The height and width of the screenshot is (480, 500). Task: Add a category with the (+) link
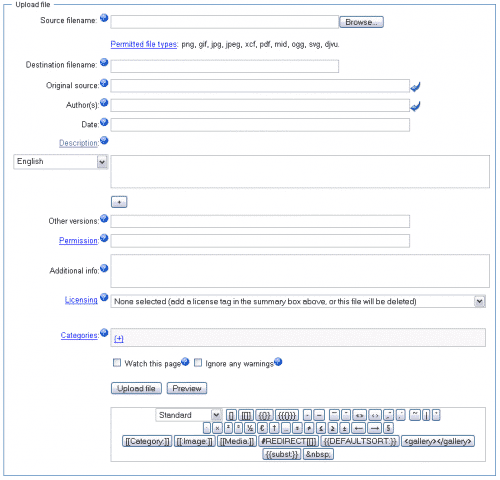coord(119,339)
